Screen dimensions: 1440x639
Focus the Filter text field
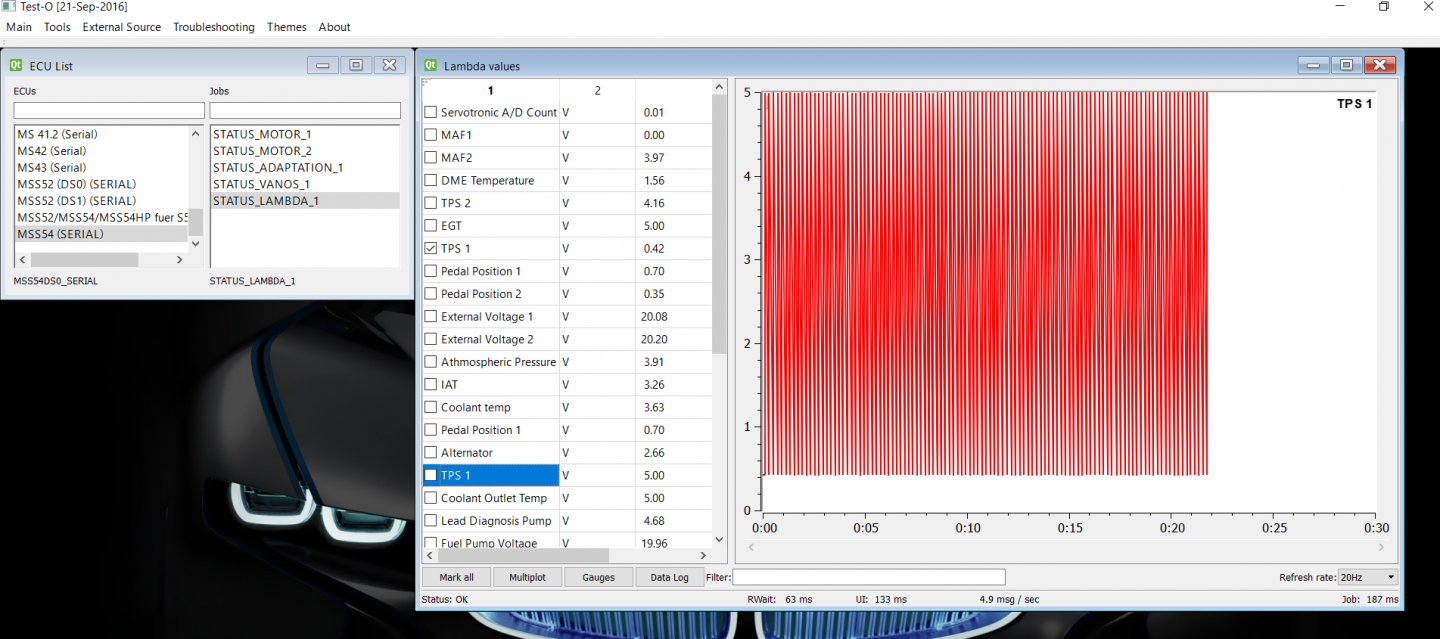click(x=868, y=577)
